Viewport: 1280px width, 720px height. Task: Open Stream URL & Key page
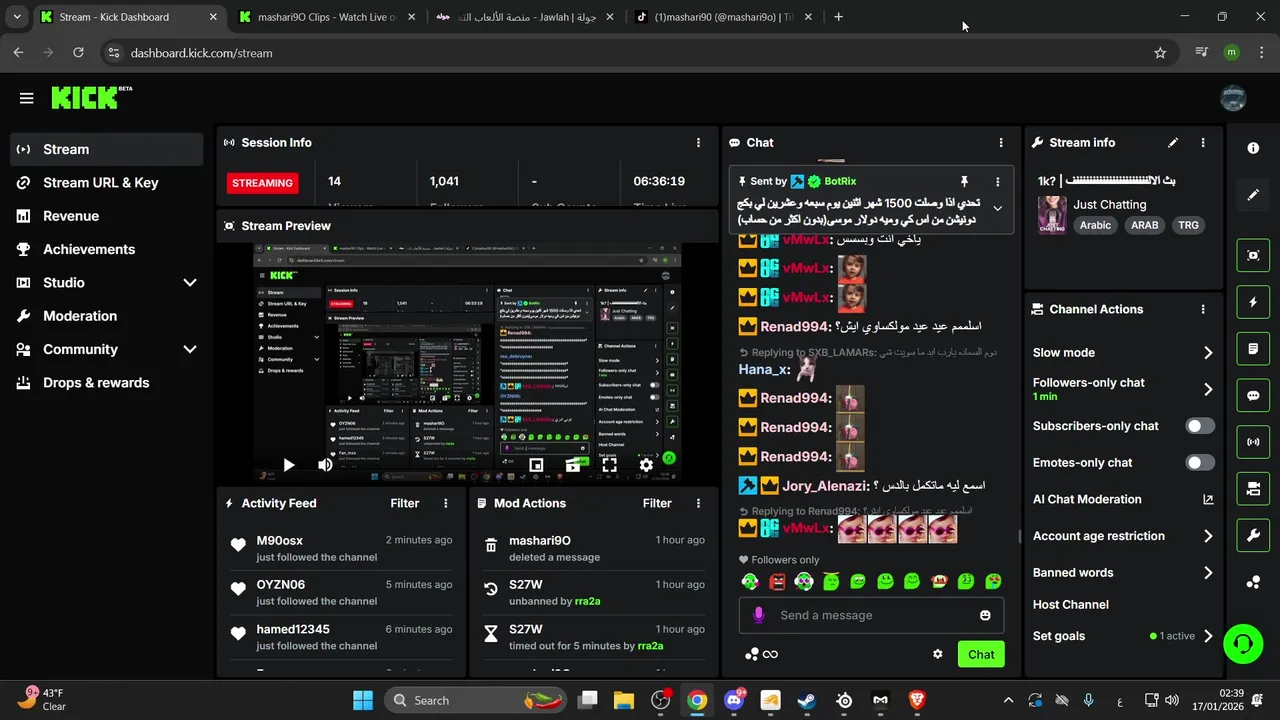coord(107,183)
